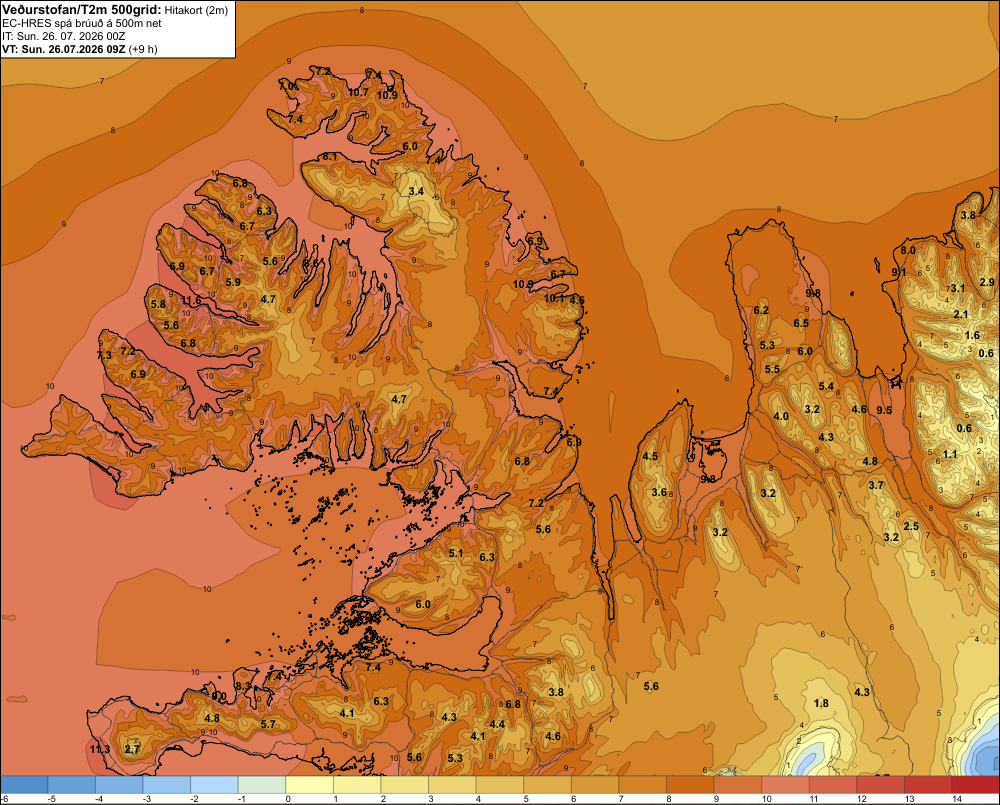Click the legend swatch between 9 and 10

737,785
